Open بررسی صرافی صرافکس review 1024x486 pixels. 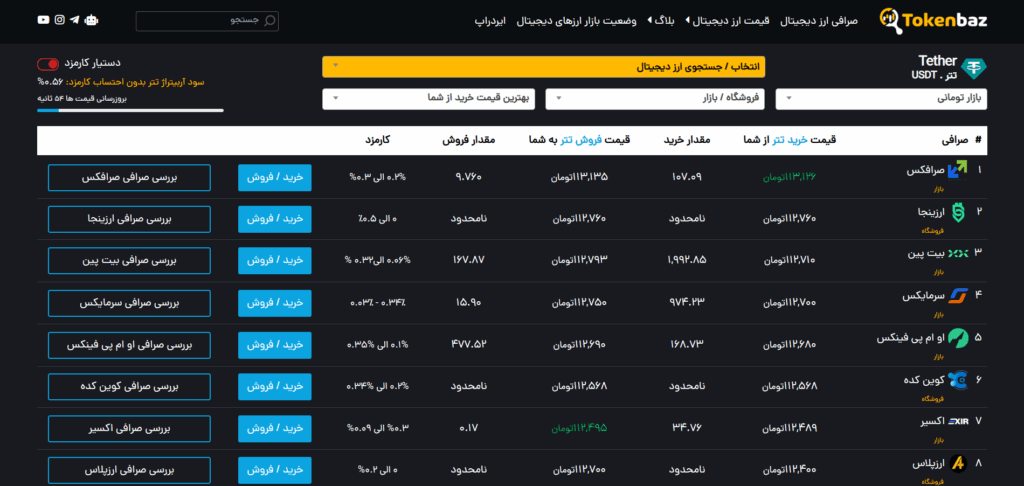click(x=129, y=178)
